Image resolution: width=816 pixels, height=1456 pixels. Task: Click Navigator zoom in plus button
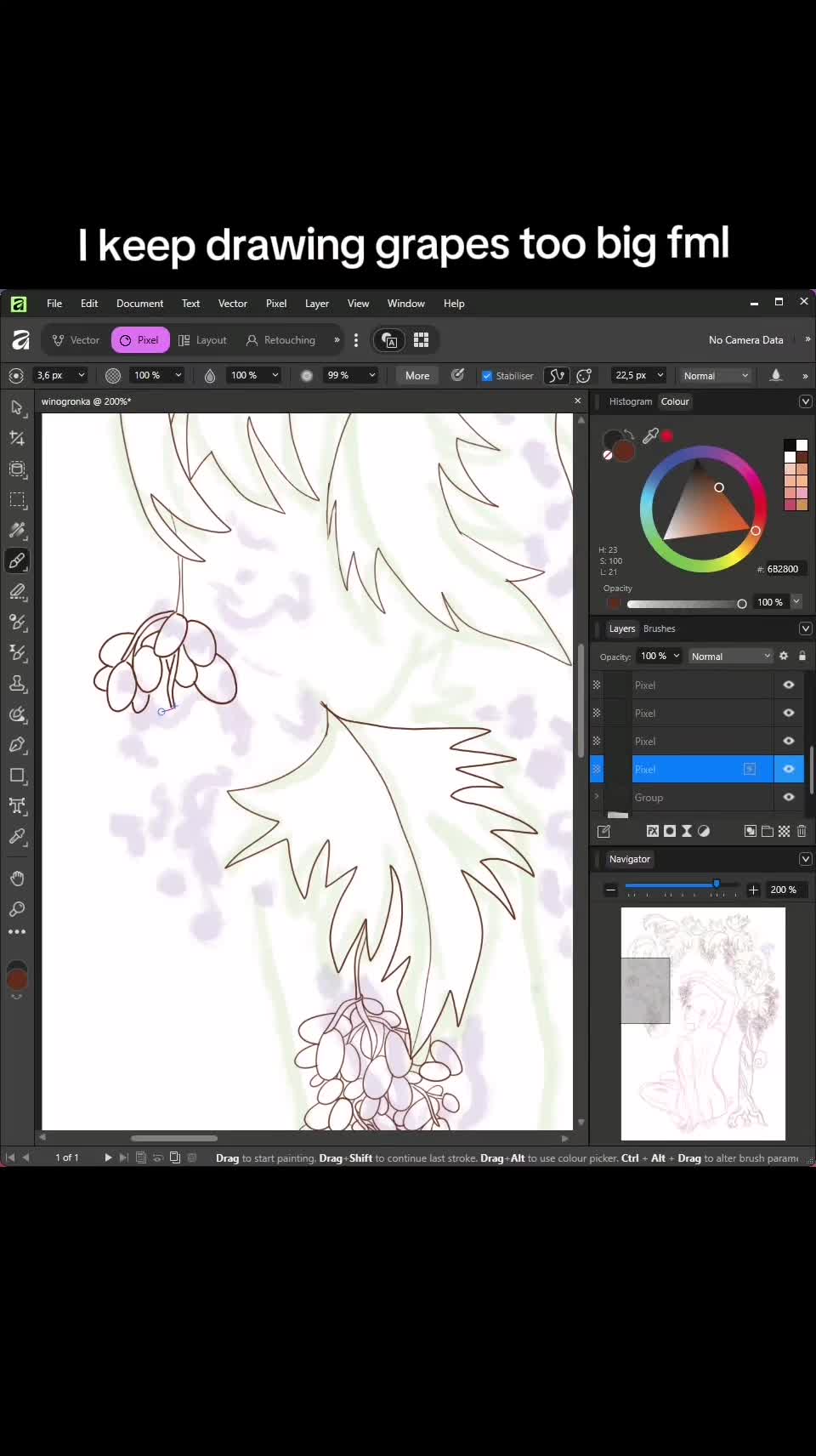[753, 890]
